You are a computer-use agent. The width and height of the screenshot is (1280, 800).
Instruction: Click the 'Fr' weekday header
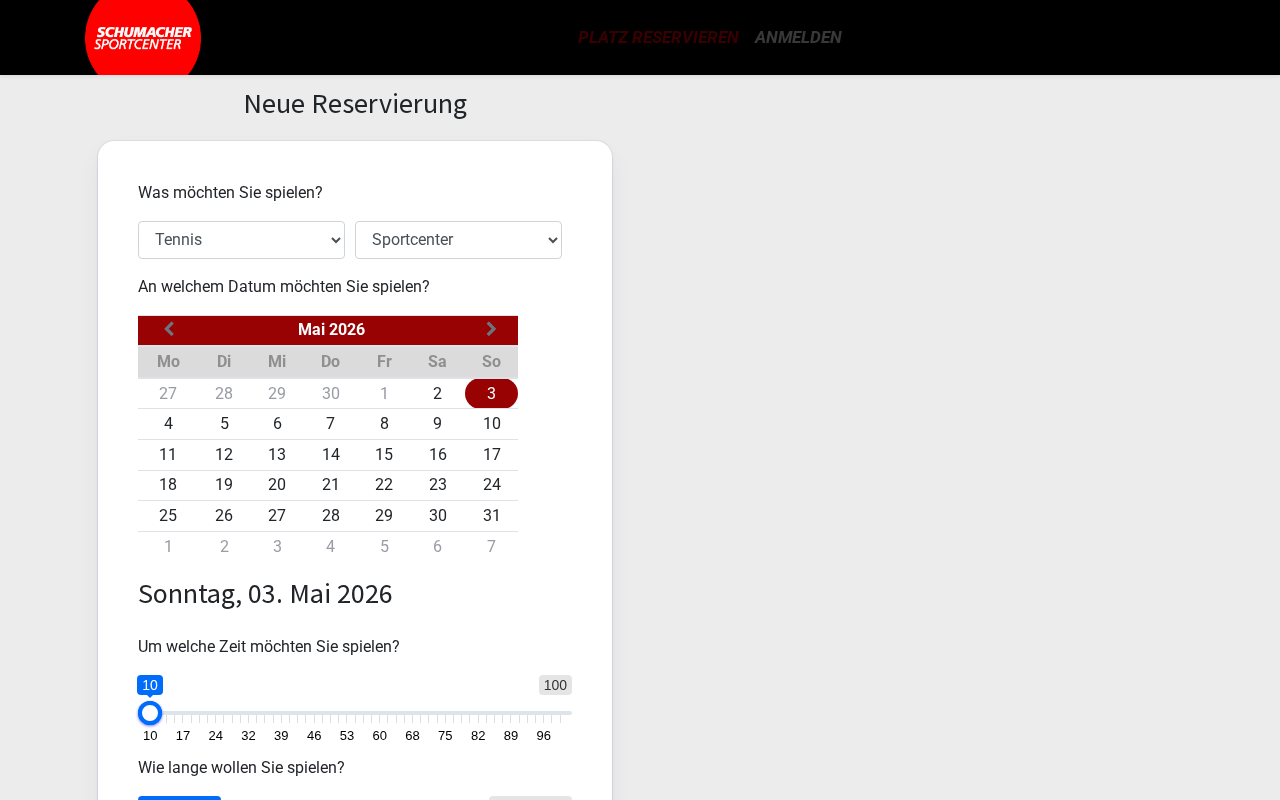click(x=384, y=362)
